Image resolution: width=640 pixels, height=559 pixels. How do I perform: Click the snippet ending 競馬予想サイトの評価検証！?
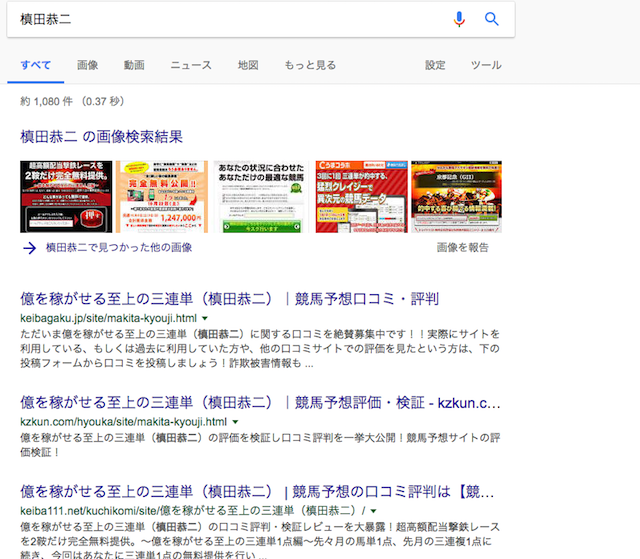point(260,445)
